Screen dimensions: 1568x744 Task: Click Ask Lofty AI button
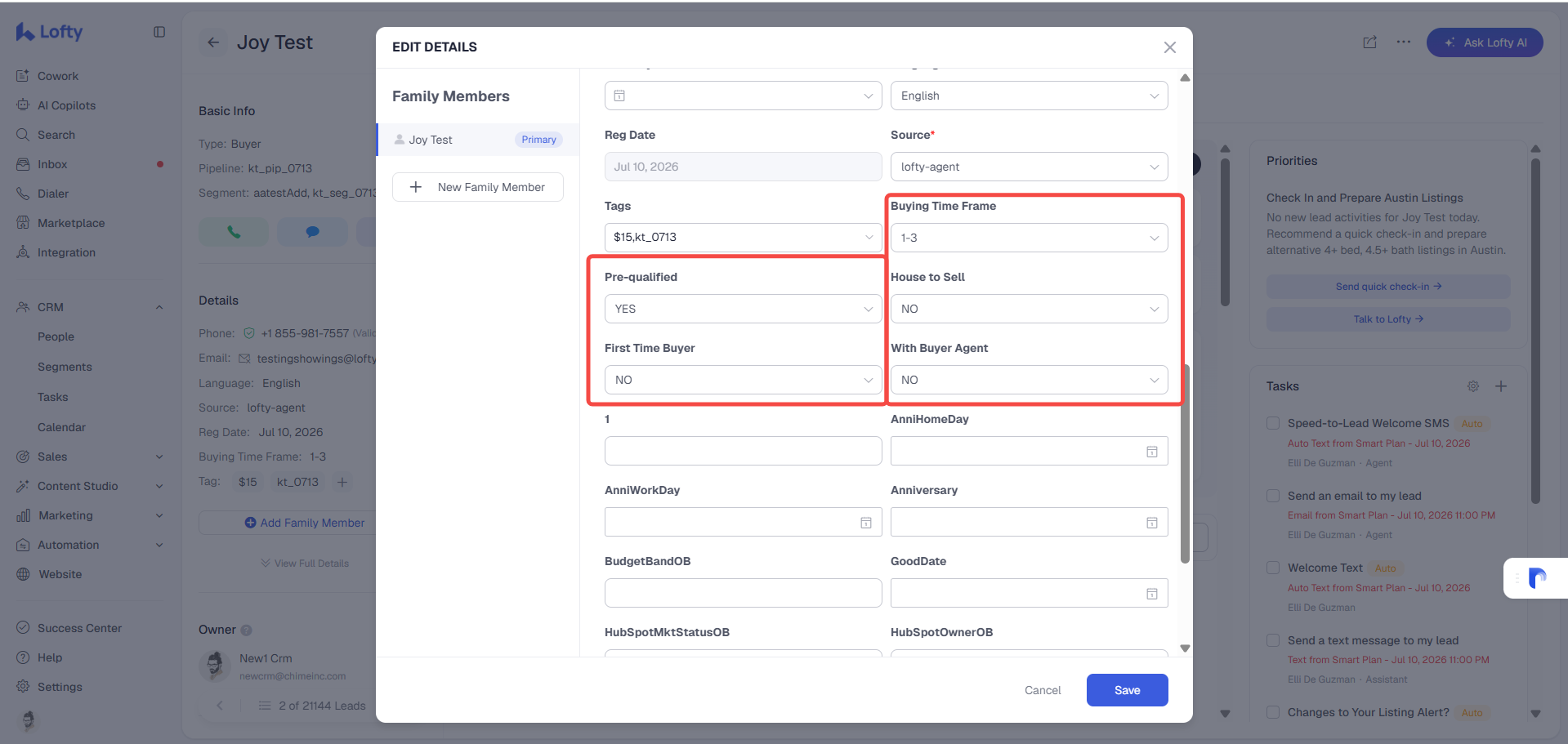click(x=1485, y=42)
